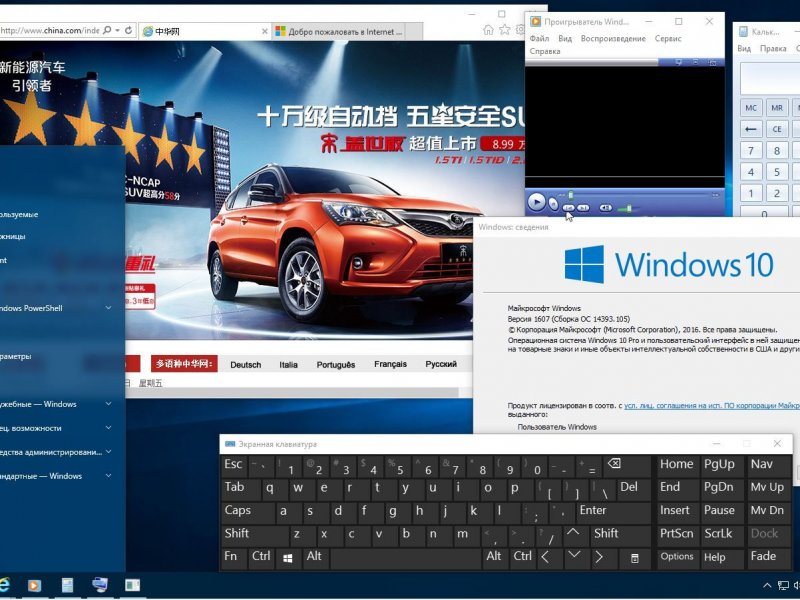
Task: Switch to the 中华网 tab in IE
Action: (204, 31)
